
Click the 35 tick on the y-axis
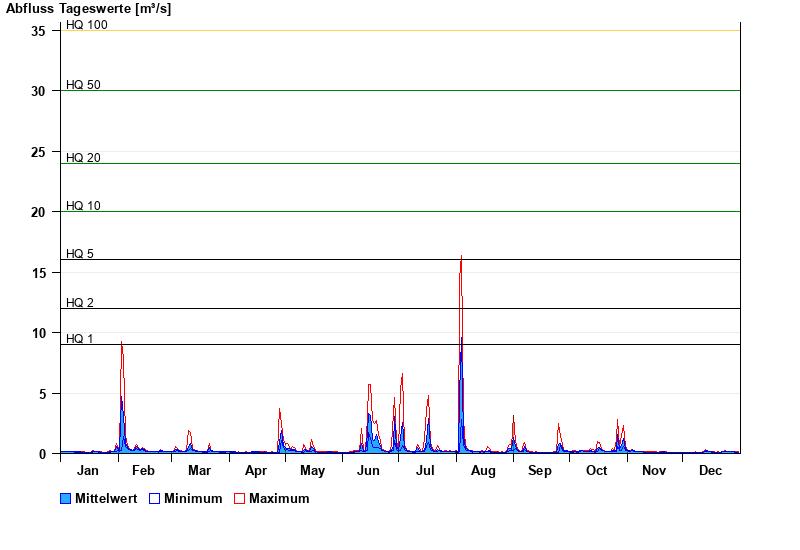pos(39,31)
